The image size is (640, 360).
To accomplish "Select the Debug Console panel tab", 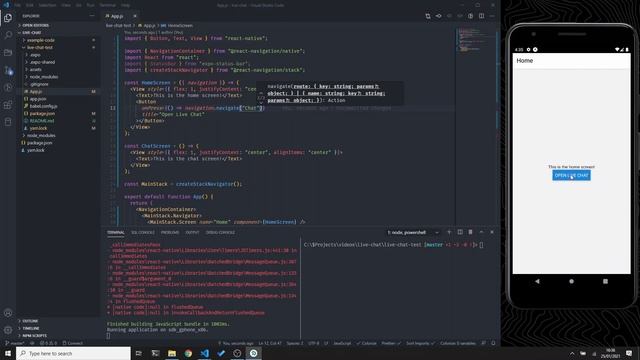I will click(x=220, y=232).
